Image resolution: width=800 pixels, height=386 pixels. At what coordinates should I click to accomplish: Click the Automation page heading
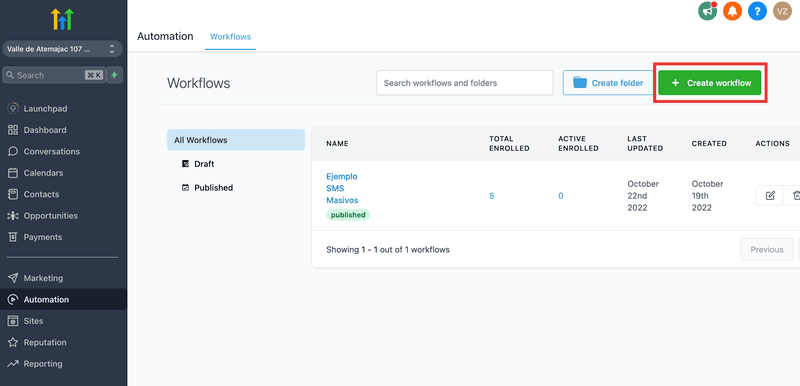[x=165, y=36]
